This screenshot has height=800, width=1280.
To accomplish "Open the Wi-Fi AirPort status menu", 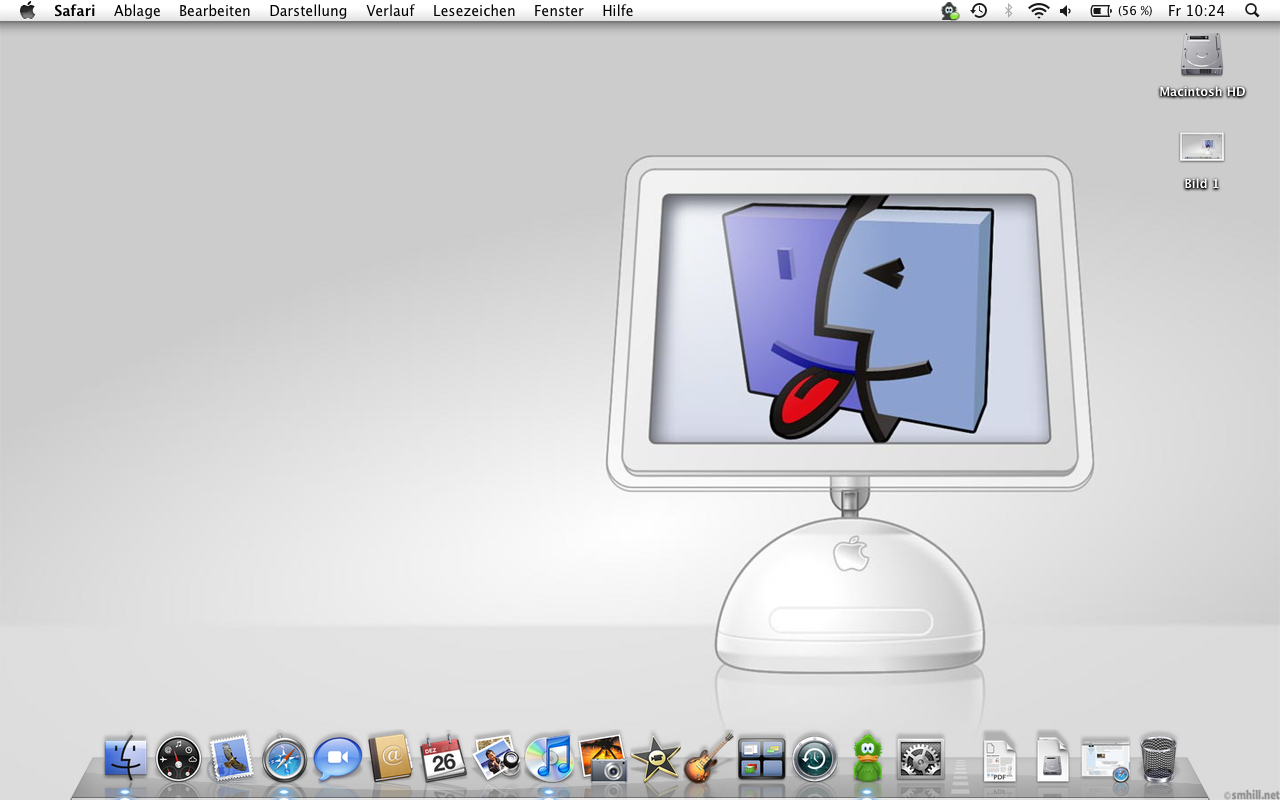I will (x=1039, y=11).
